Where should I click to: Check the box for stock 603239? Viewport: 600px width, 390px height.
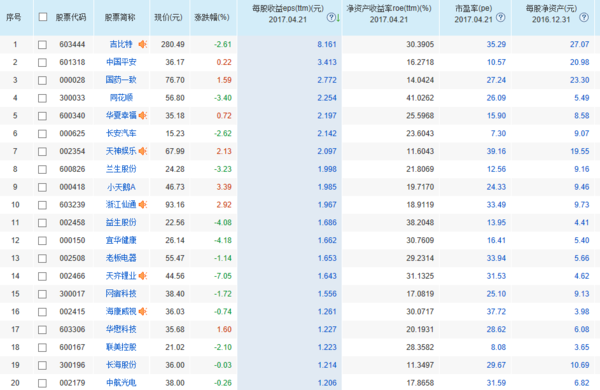[42, 205]
